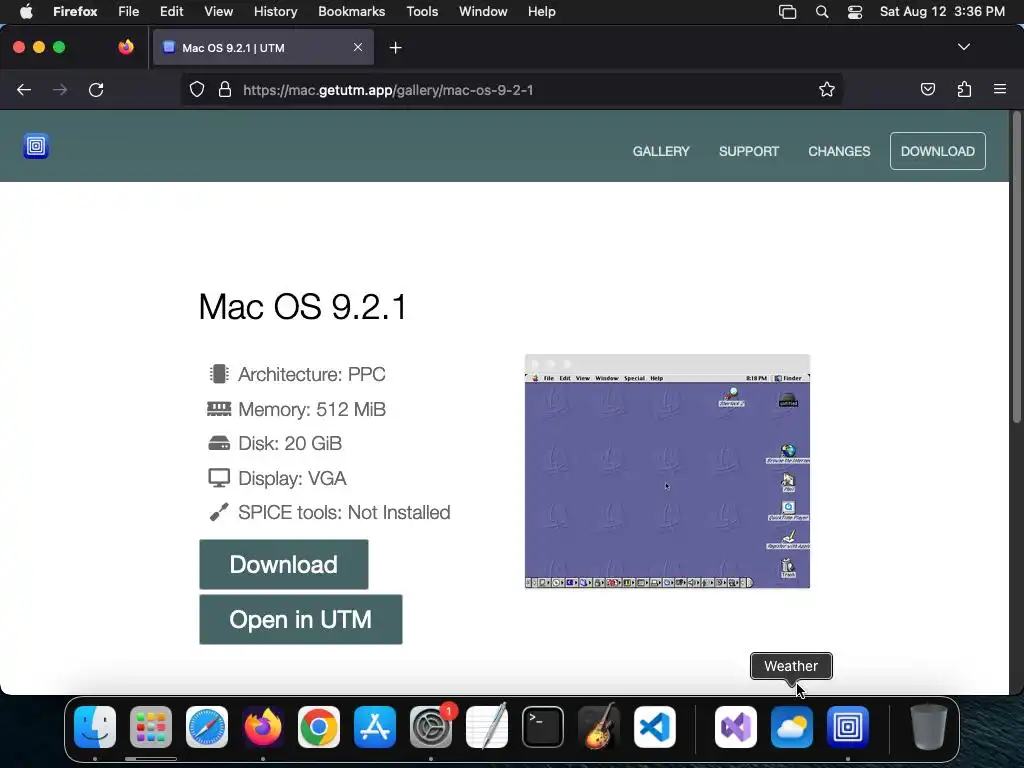Click the "Memory: 512 MiB" text
The image size is (1024, 768).
(x=312, y=409)
